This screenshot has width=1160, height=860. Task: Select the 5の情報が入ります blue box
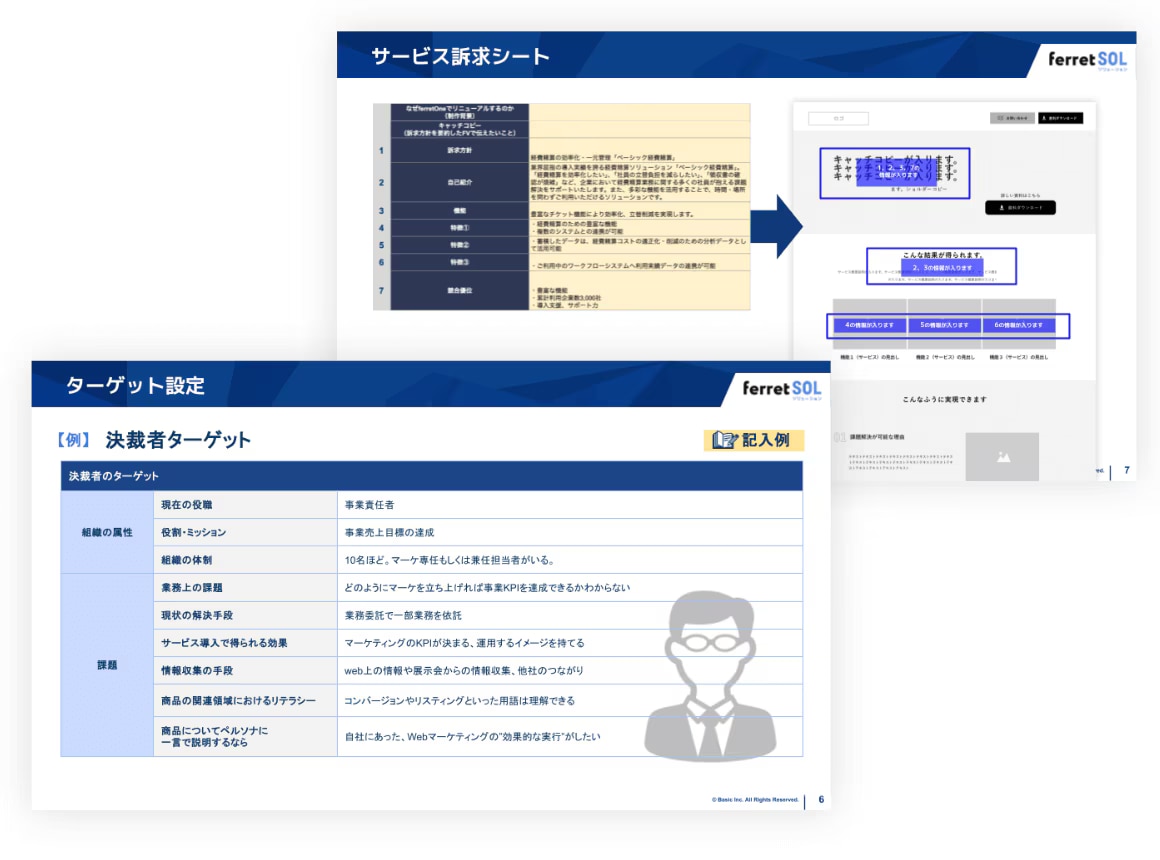tap(945, 325)
